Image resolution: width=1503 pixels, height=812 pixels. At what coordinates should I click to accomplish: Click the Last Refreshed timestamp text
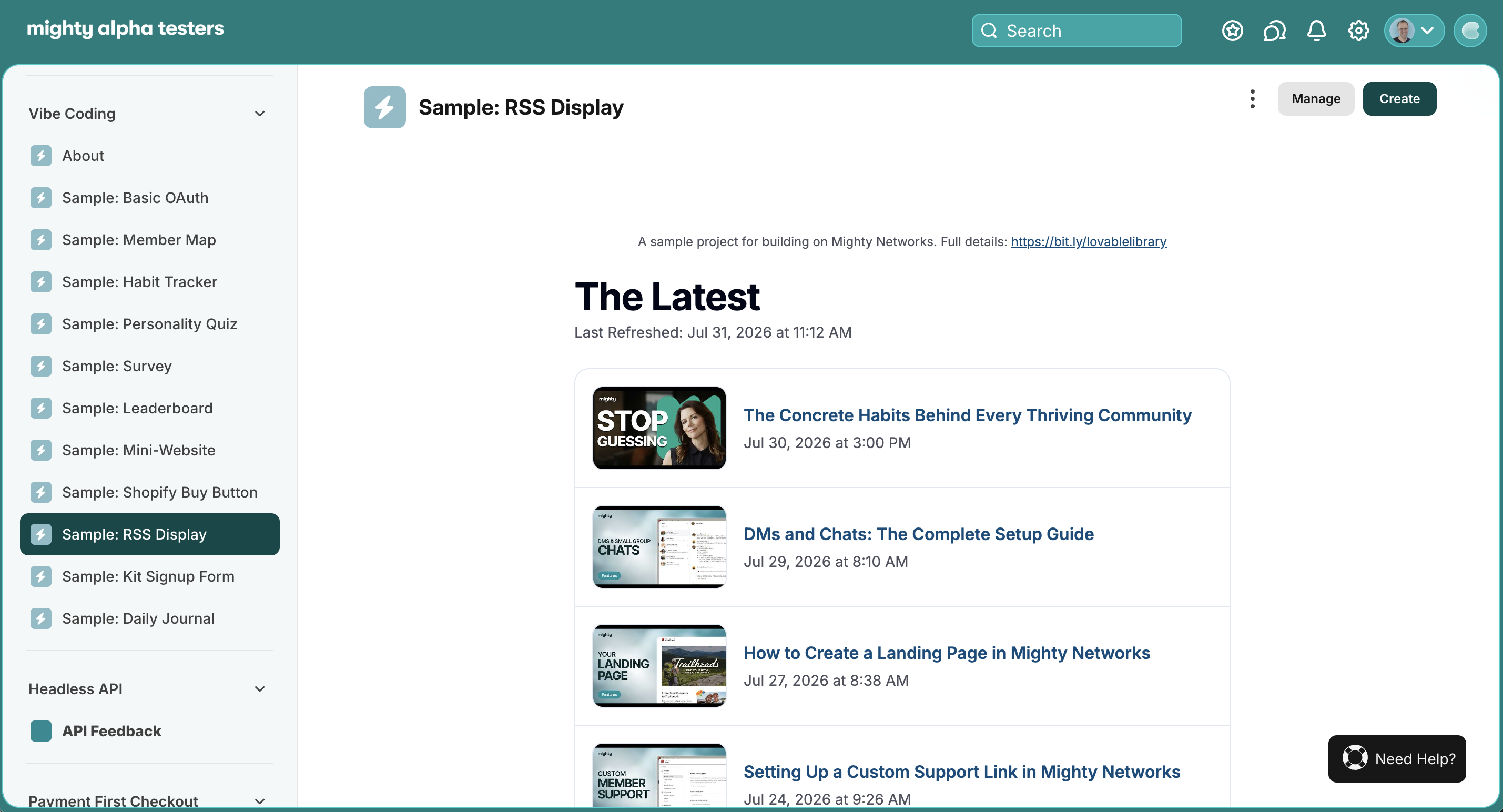point(713,332)
